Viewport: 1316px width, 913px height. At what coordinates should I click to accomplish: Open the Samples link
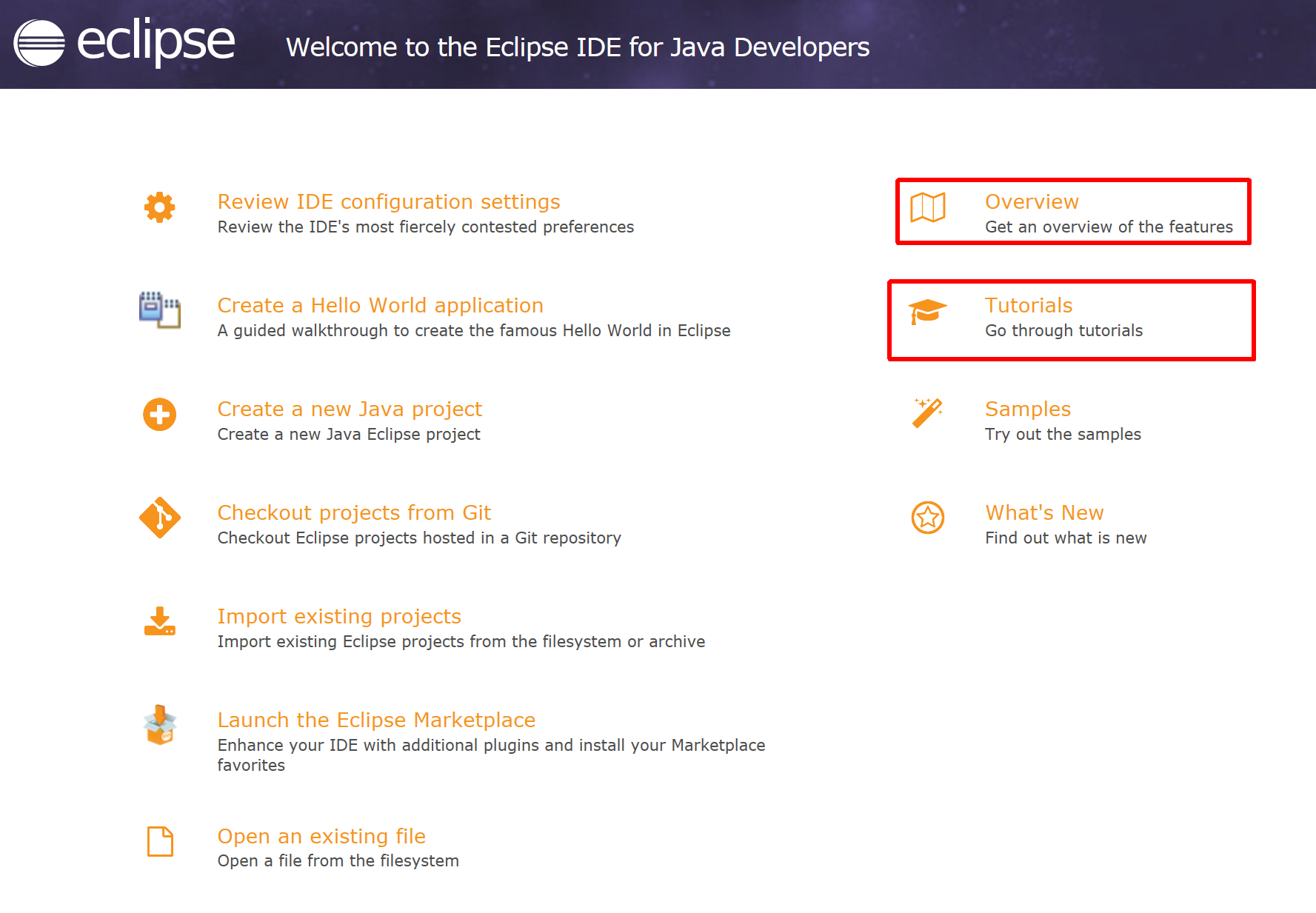(1028, 409)
